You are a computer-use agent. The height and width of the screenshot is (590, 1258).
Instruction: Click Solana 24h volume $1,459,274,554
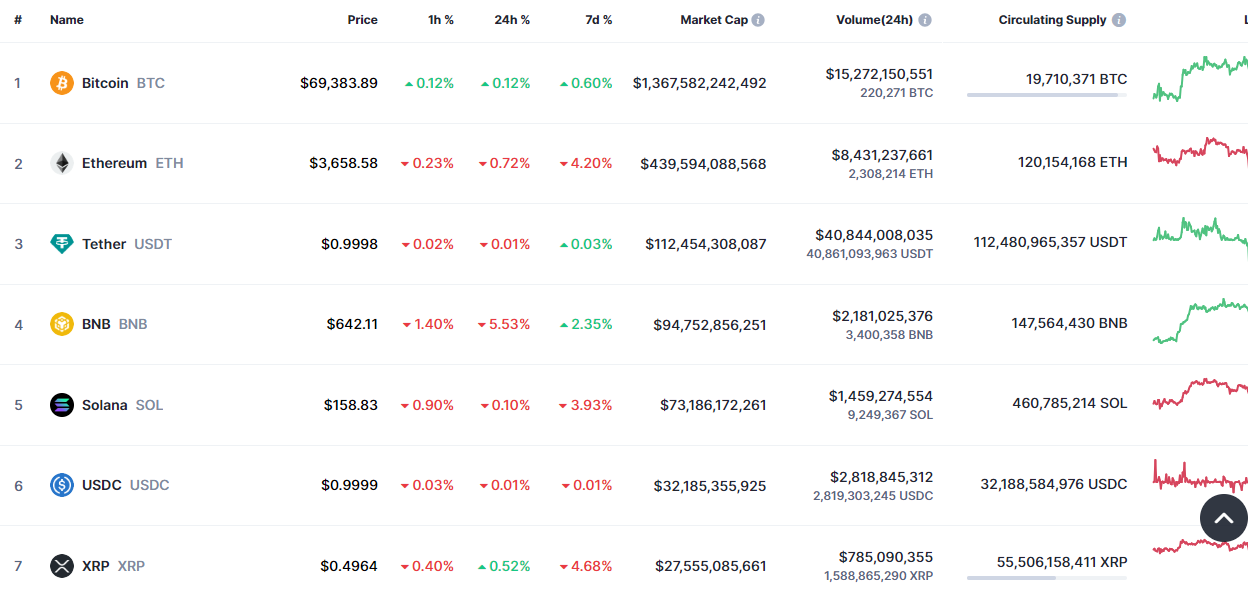click(881, 396)
